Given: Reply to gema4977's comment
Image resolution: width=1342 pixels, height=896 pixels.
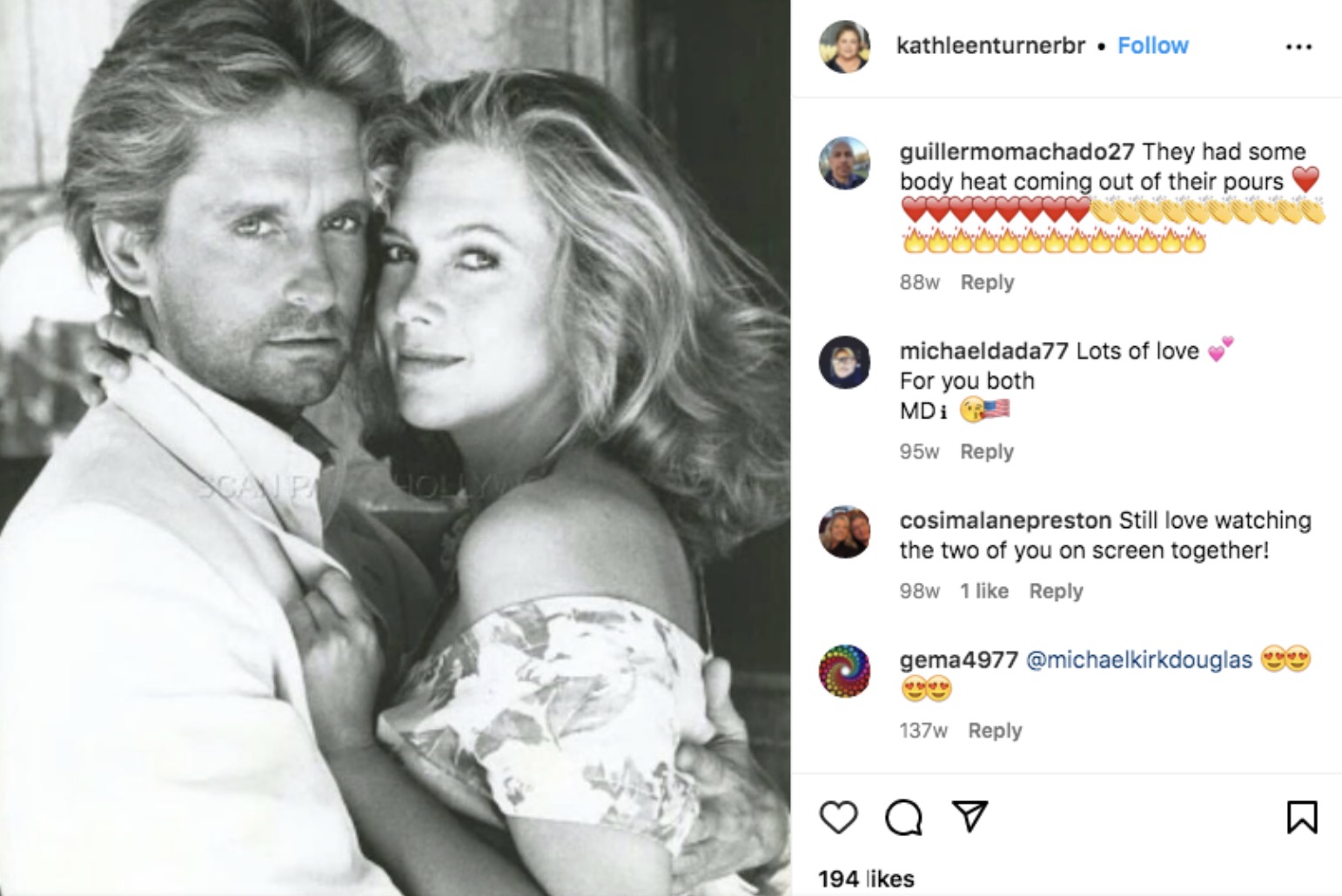Looking at the screenshot, I should coord(995,731).
